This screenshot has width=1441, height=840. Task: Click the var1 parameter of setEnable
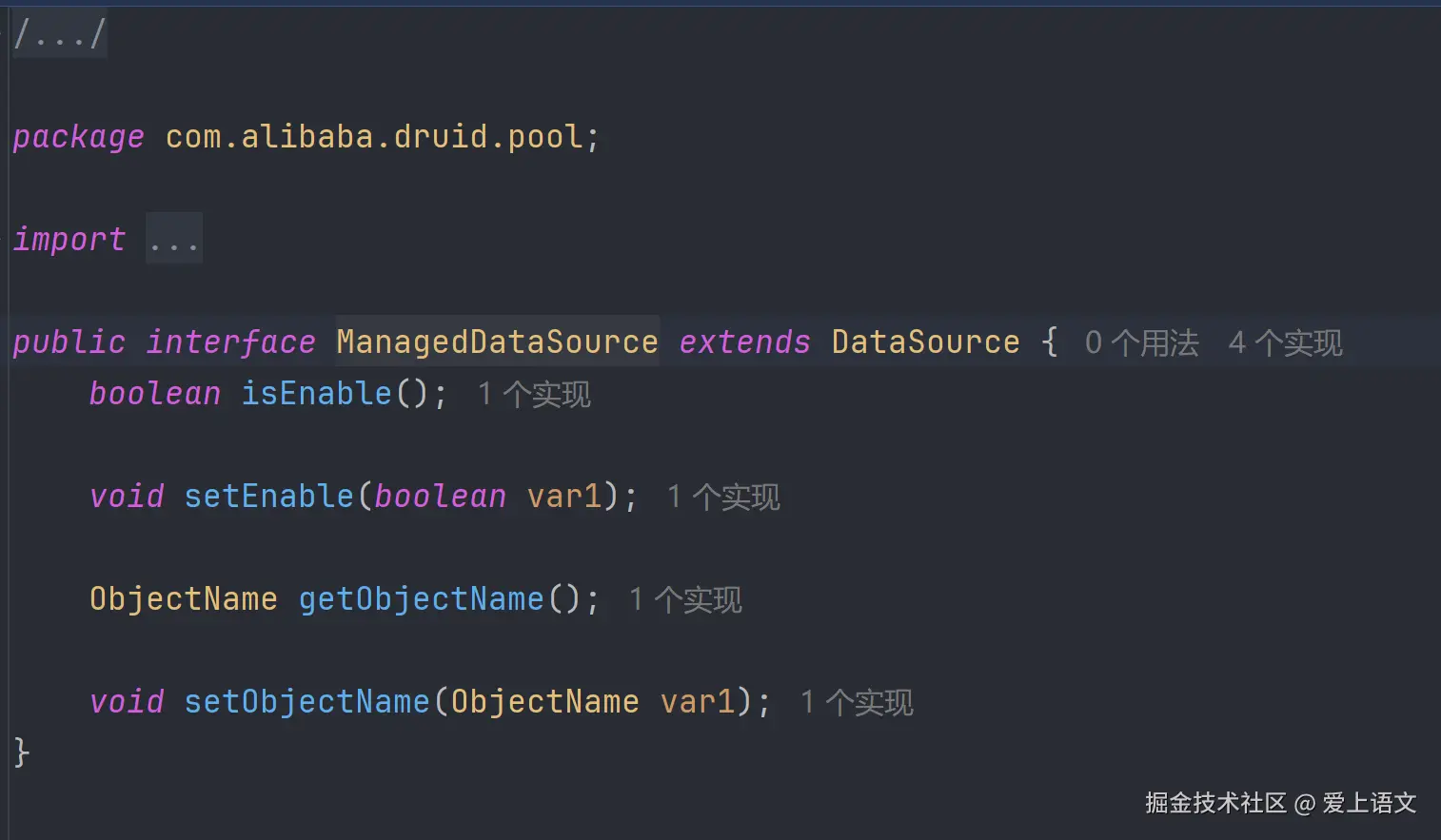click(564, 496)
